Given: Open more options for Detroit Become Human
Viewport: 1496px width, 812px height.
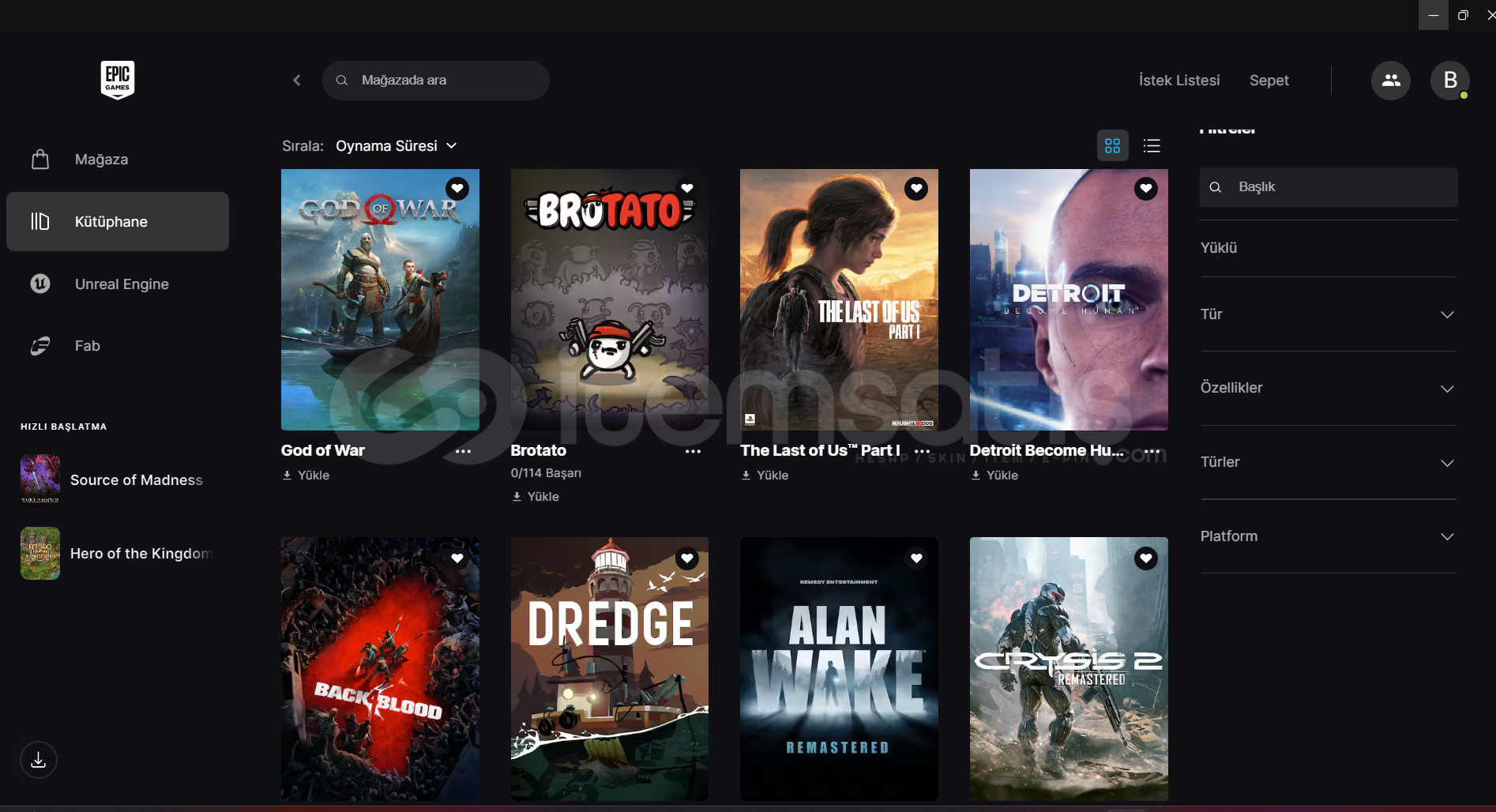Looking at the screenshot, I should click(x=1152, y=451).
